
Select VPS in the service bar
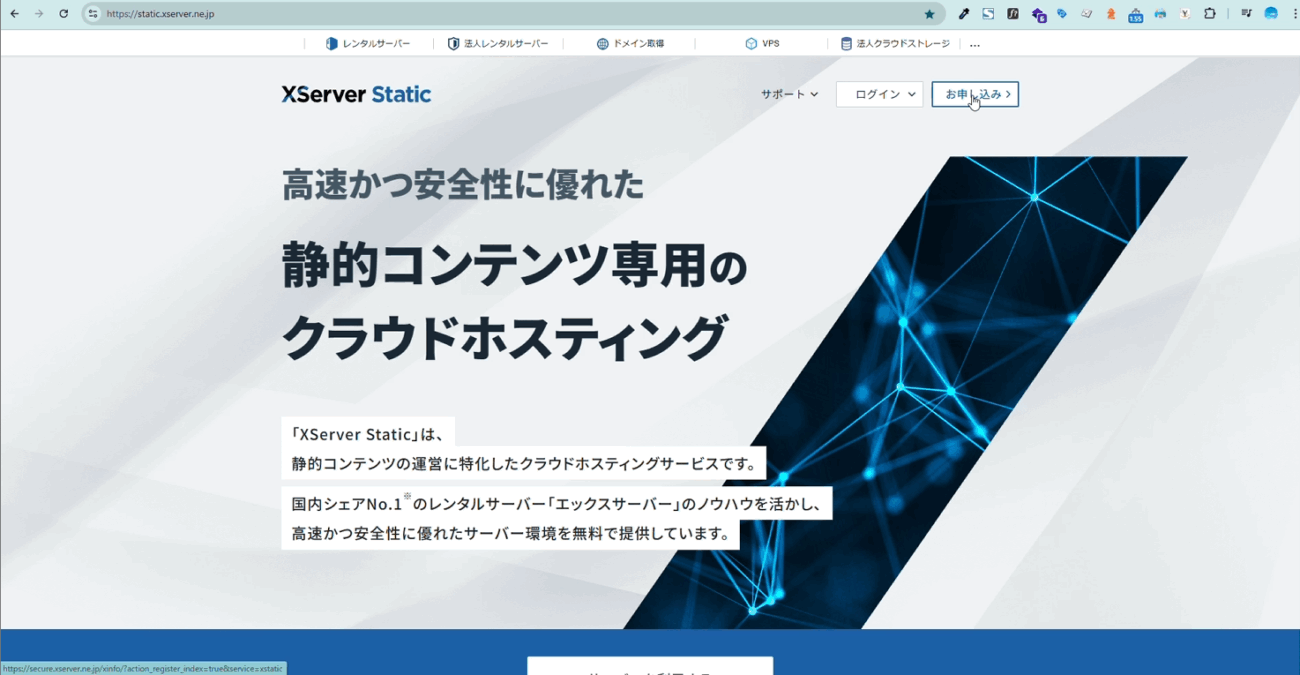[x=762, y=44]
